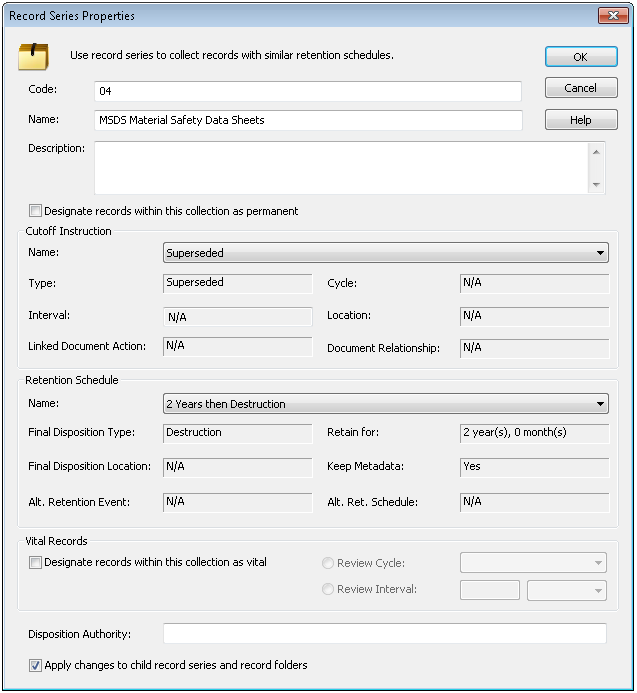Viewport: 637px width, 693px height.
Task: Click the Interval N/A field
Action: [x=238, y=316]
